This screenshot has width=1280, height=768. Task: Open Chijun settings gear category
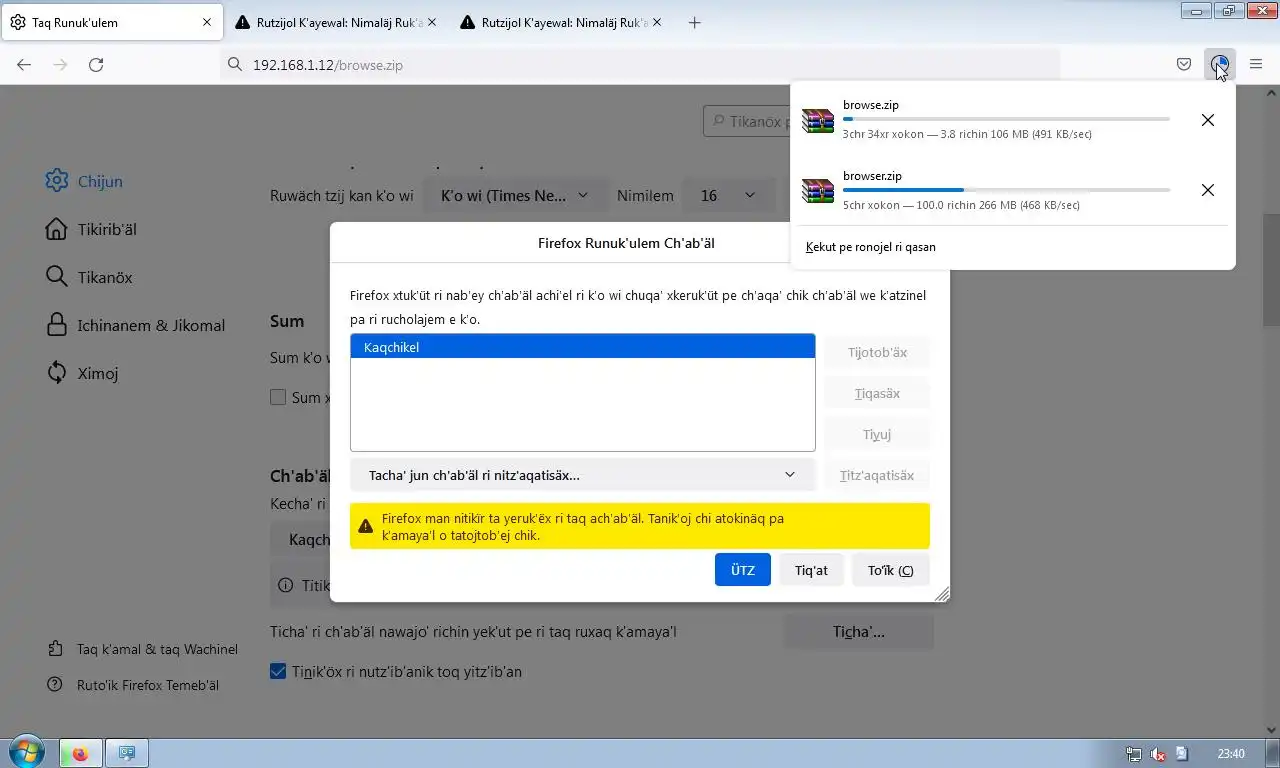click(84, 181)
